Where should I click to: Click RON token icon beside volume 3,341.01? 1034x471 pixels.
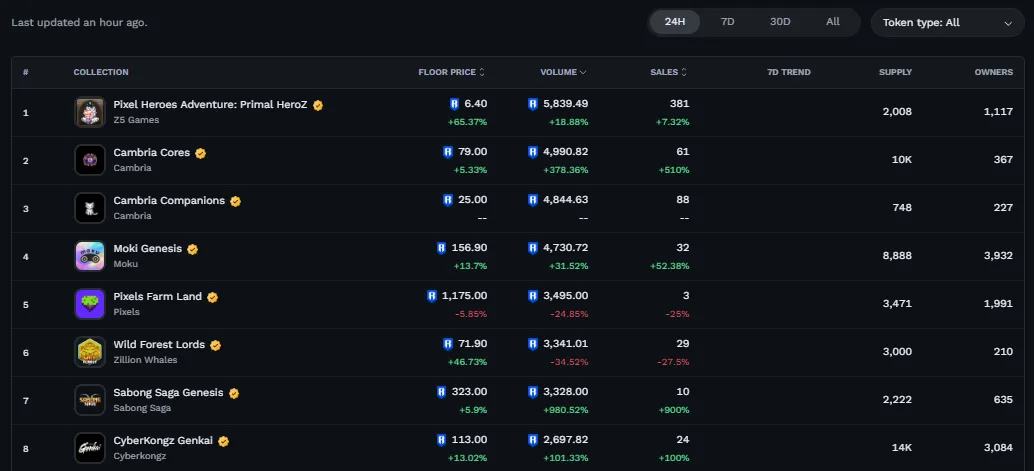click(533, 344)
